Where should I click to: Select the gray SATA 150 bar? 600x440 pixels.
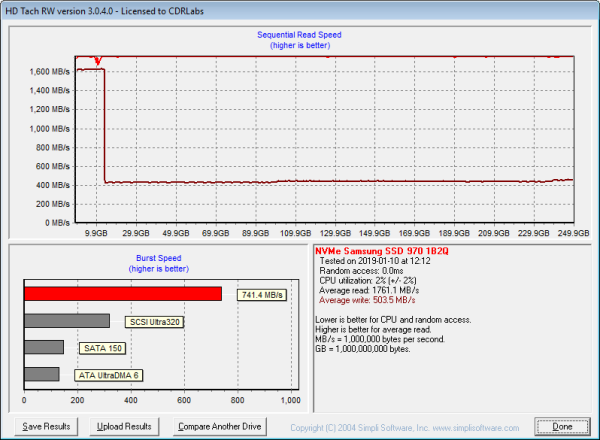coord(44,347)
